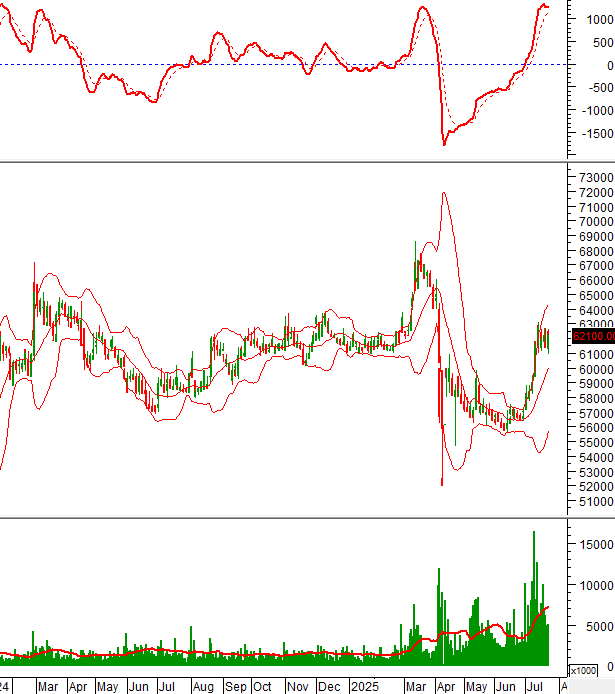Click the 70000 price axis label
Screen dimensions: 615x694
596,222
